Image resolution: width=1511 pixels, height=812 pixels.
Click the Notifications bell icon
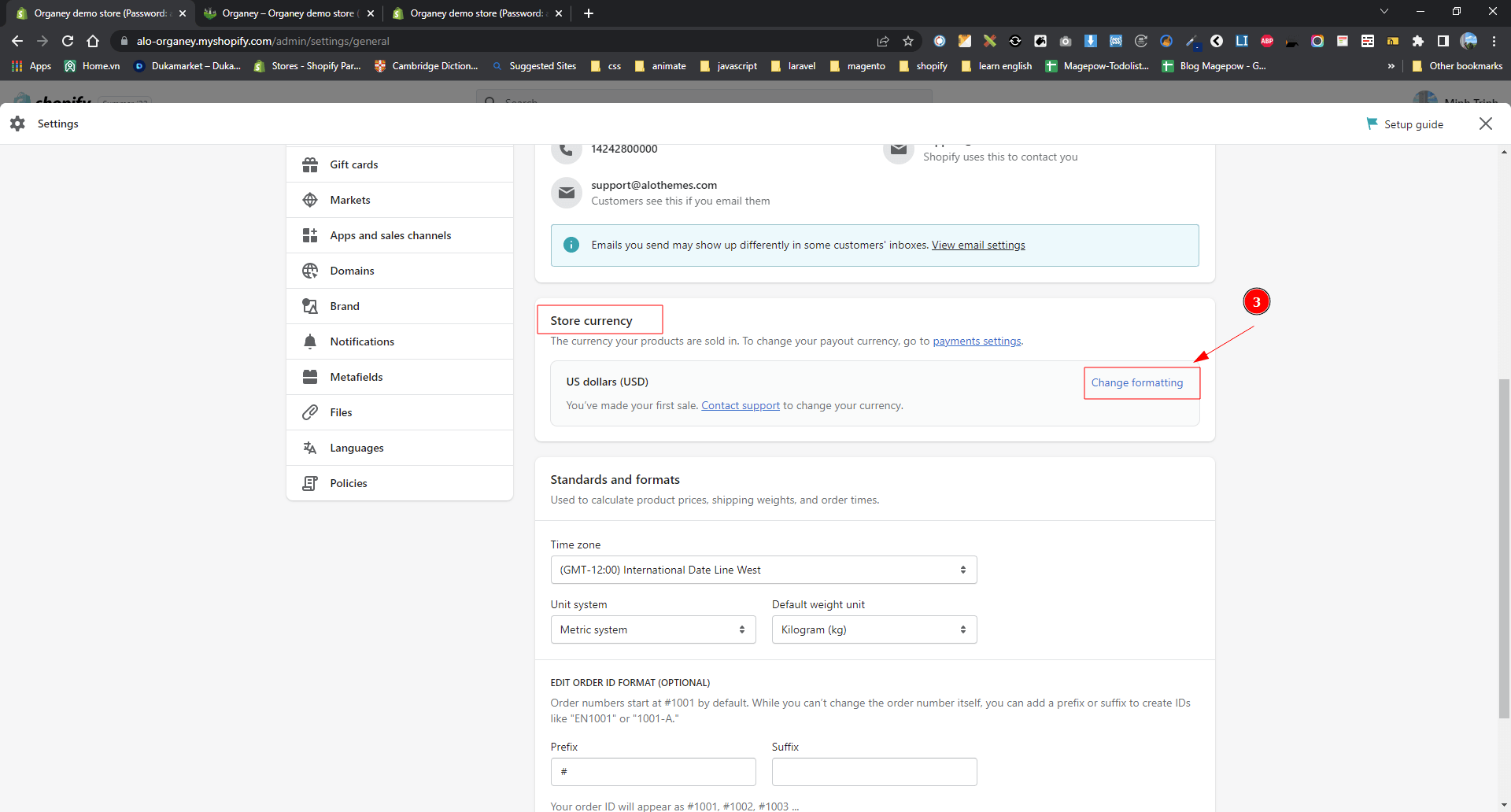[x=310, y=341]
